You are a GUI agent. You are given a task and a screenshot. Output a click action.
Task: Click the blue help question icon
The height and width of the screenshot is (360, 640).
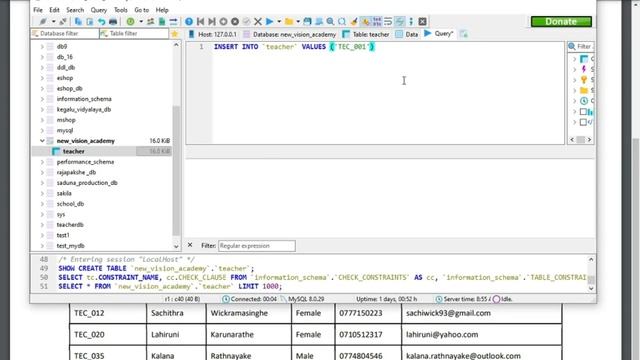coord(189,22)
